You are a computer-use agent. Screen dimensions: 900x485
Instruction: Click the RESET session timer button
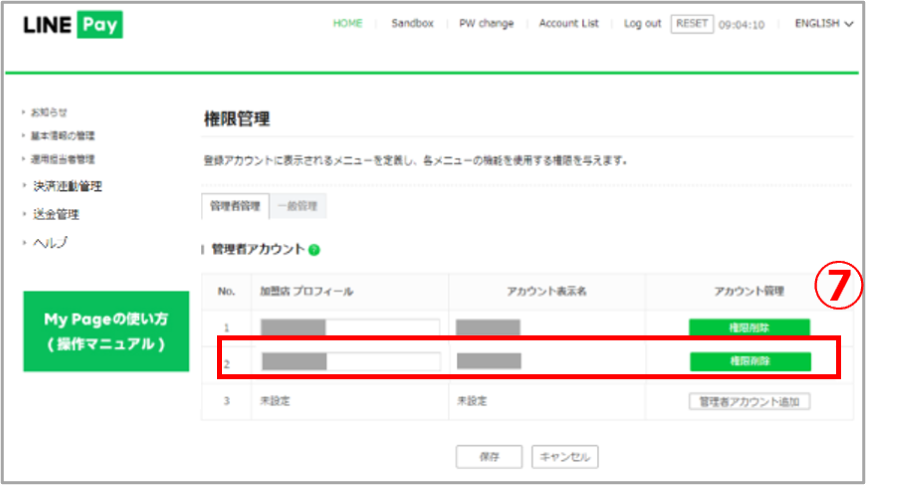point(692,24)
